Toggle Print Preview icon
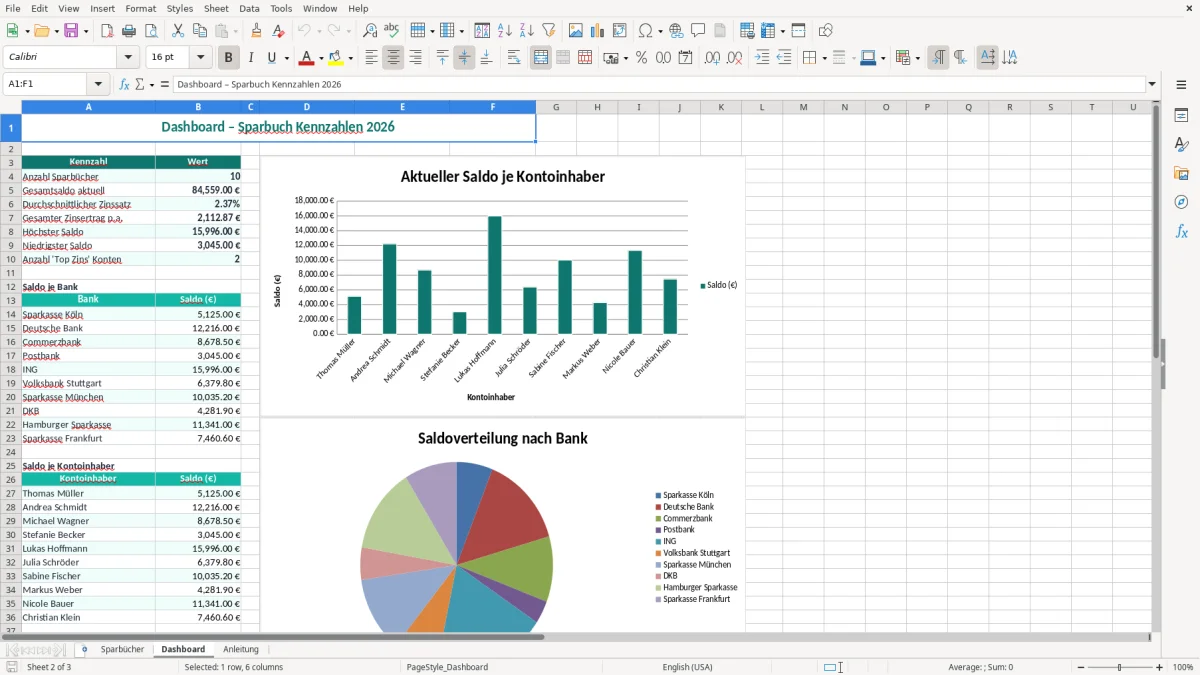Viewport: 1200px width, 675px height. 151,31
